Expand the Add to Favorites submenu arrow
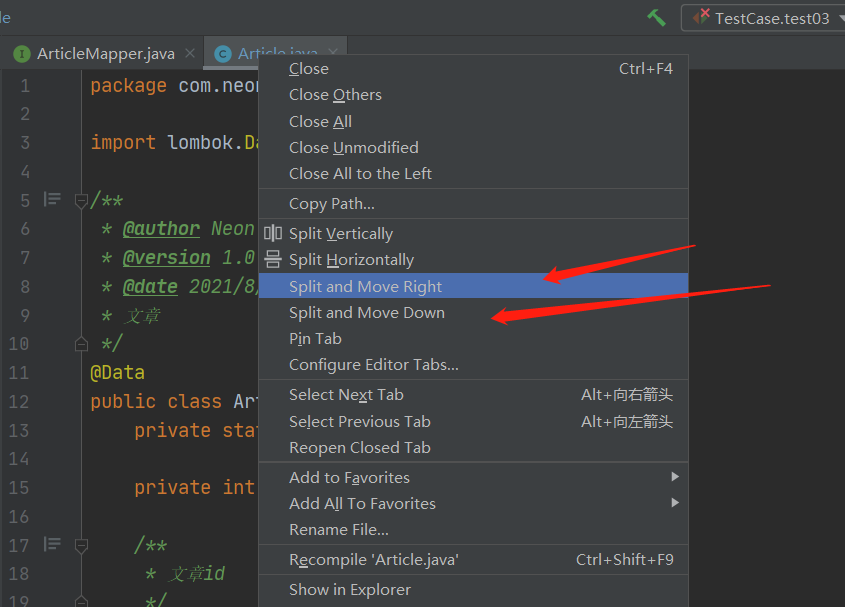The image size is (845, 607). point(675,477)
